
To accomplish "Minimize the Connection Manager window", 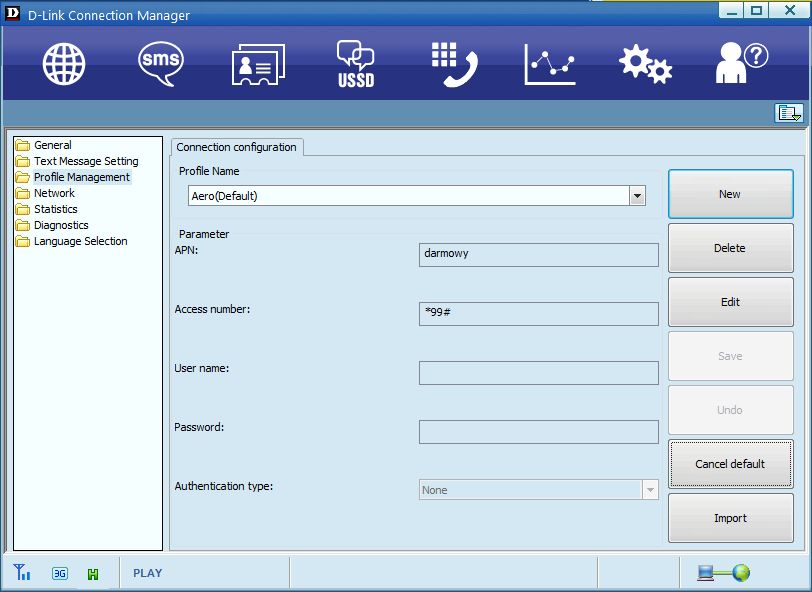I will coord(732,10).
